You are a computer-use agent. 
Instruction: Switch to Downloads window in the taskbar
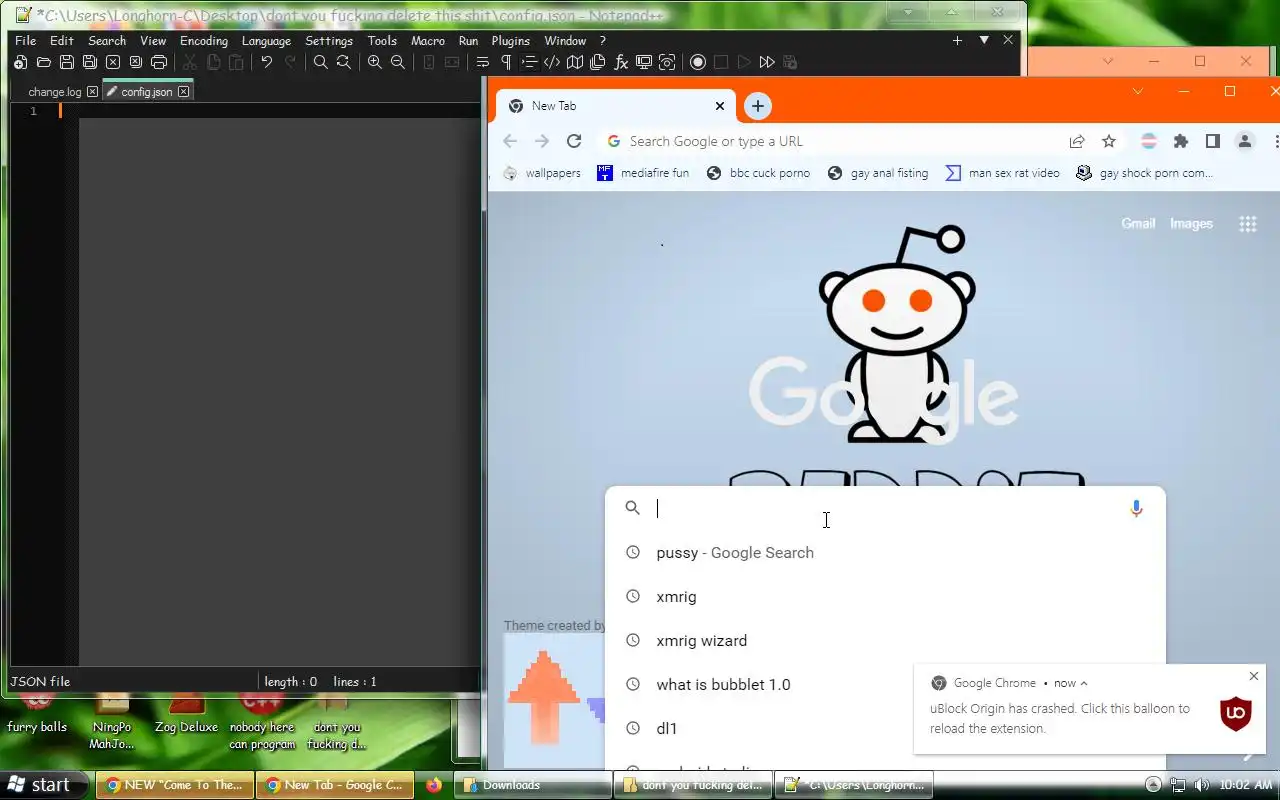click(x=534, y=785)
